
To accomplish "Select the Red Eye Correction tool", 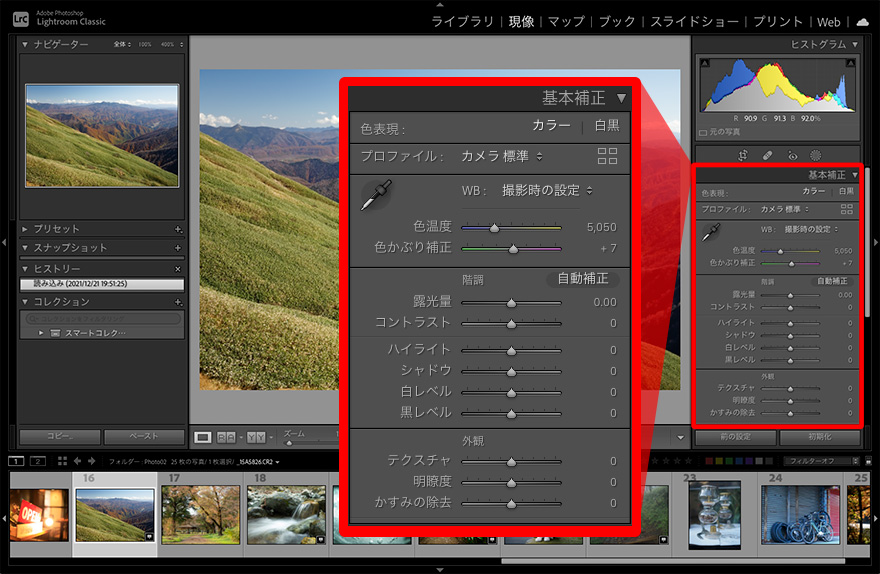I will pos(792,156).
